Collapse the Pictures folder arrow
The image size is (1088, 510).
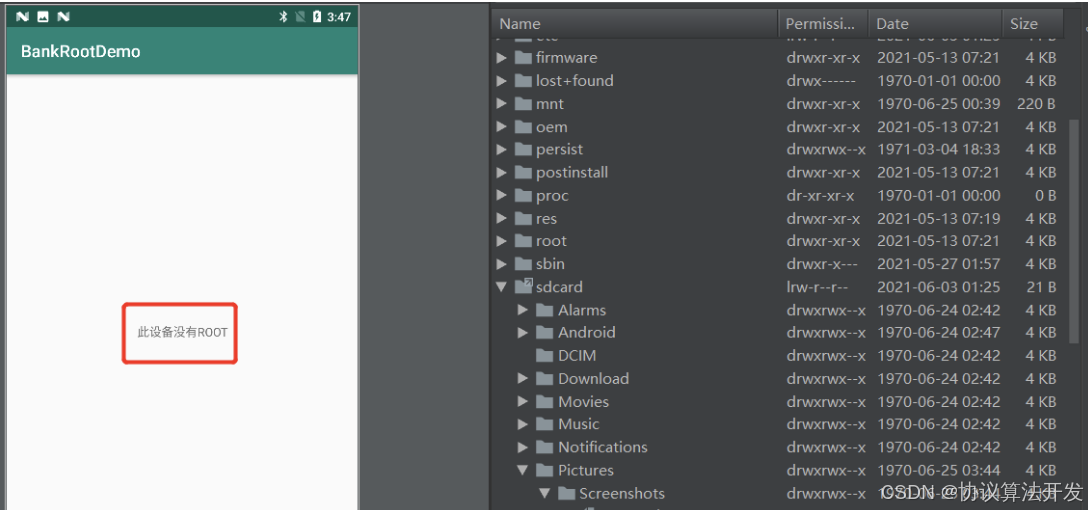523,470
